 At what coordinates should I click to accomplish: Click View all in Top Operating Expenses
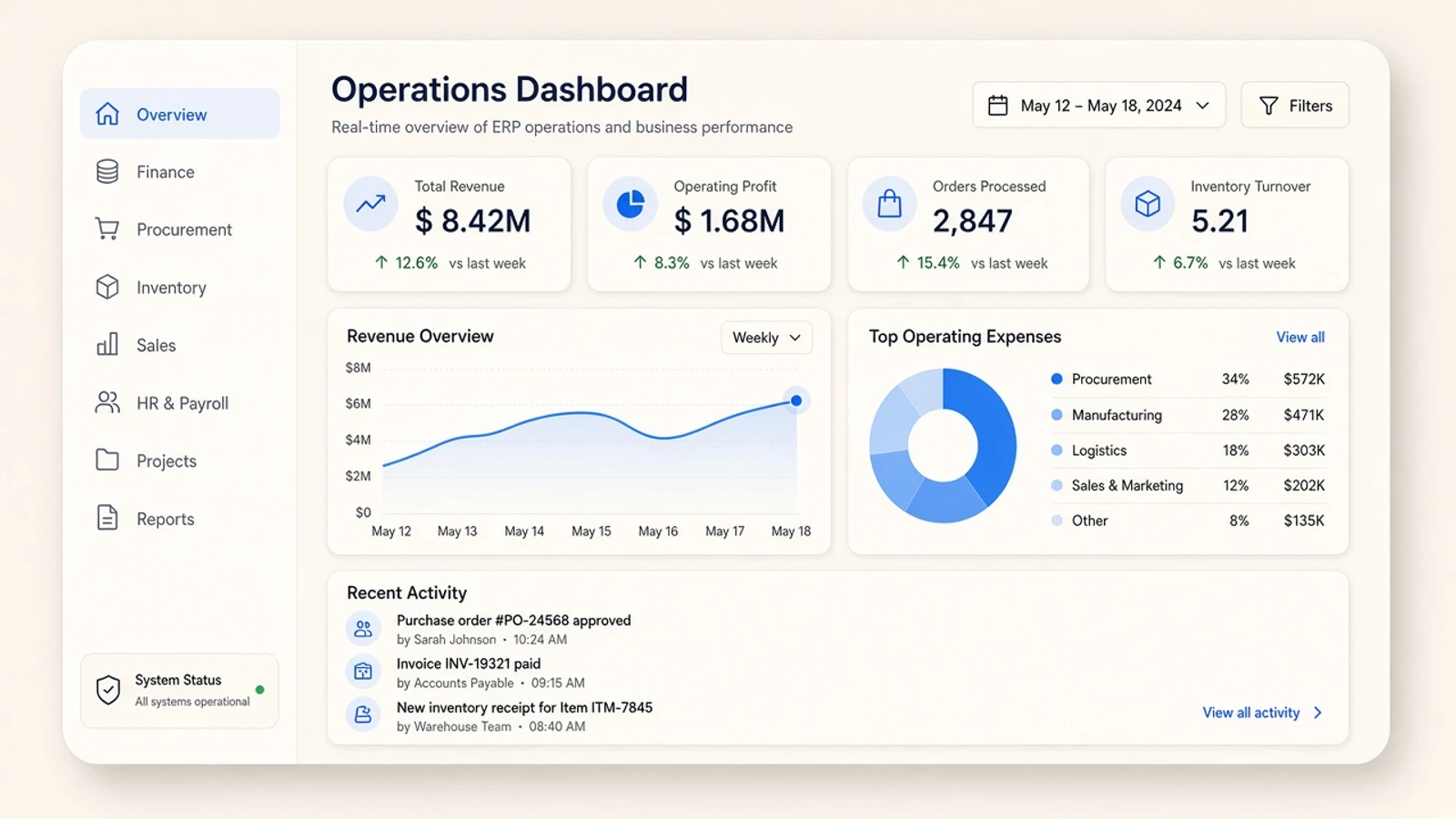coord(1300,337)
